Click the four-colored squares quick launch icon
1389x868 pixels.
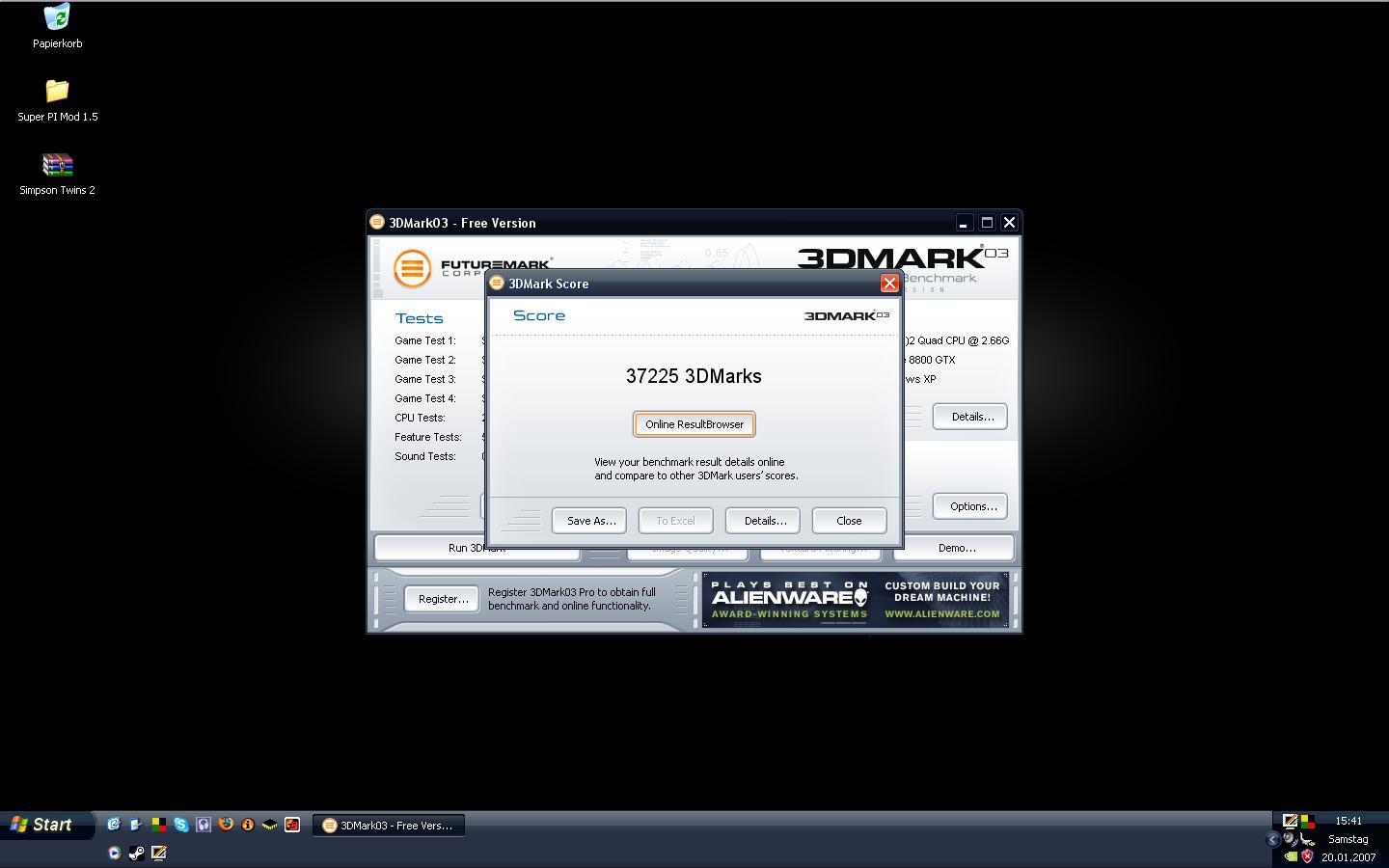(x=159, y=825)
